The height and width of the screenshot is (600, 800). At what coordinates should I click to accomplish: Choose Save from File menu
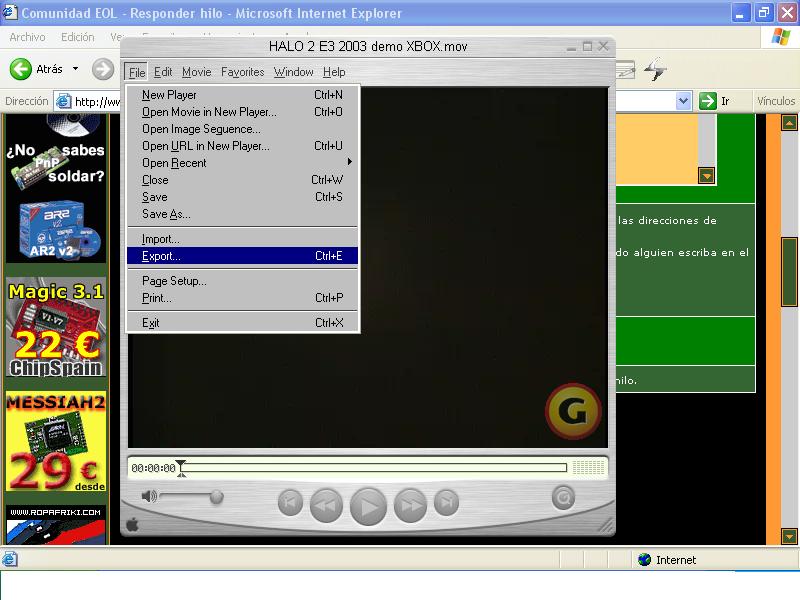click(242, 197)
